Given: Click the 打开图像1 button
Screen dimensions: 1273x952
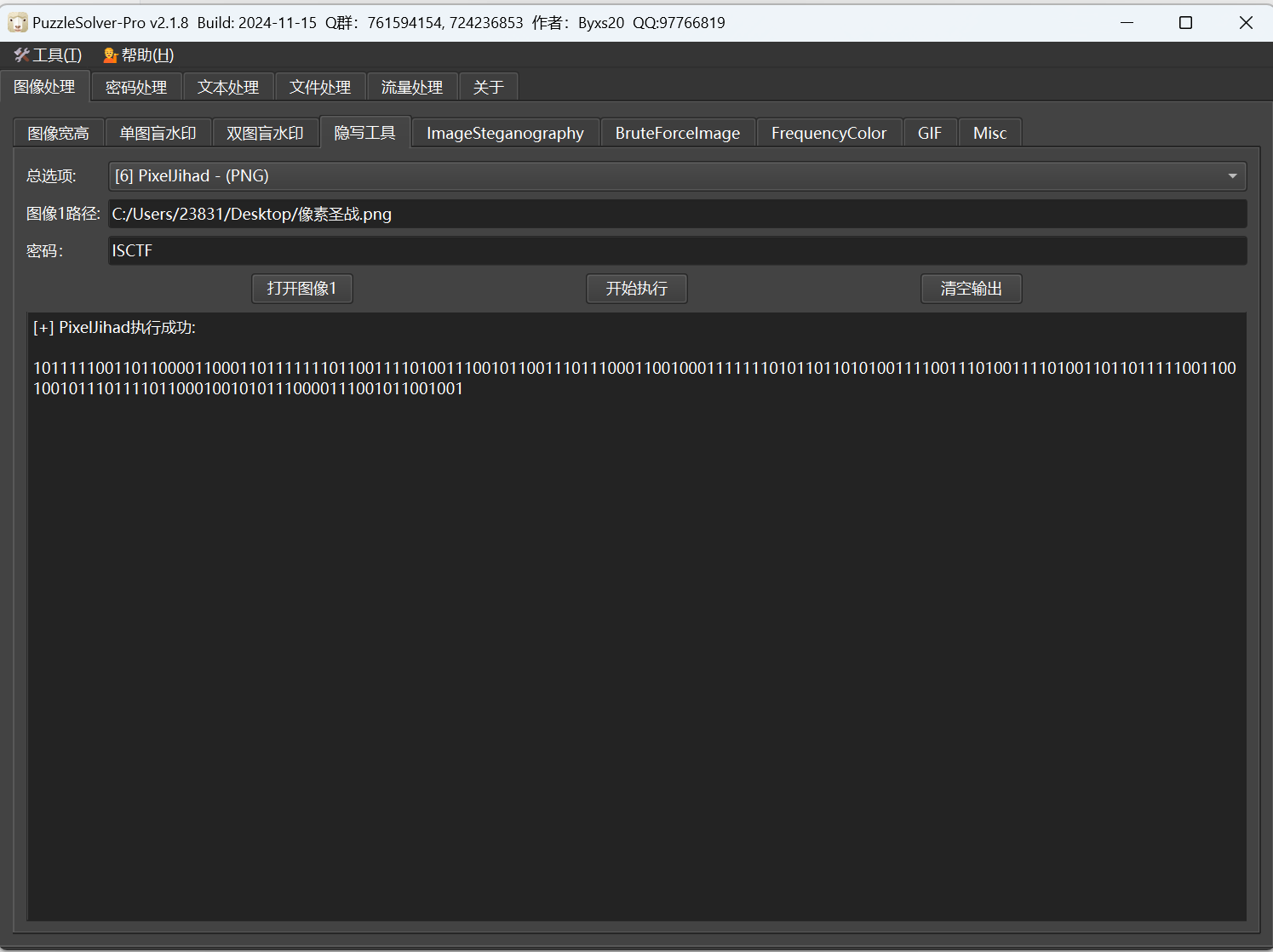Looking at the screenshot, I should tap(302, 289).
